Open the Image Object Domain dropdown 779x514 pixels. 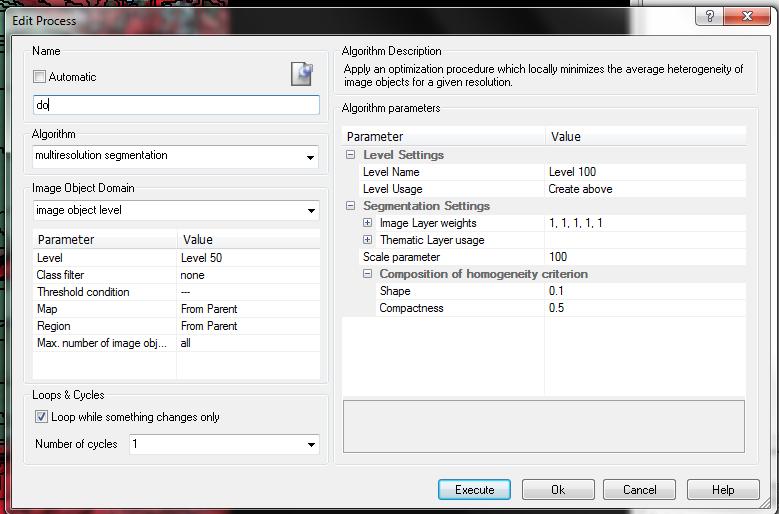[x=311, y=211]
